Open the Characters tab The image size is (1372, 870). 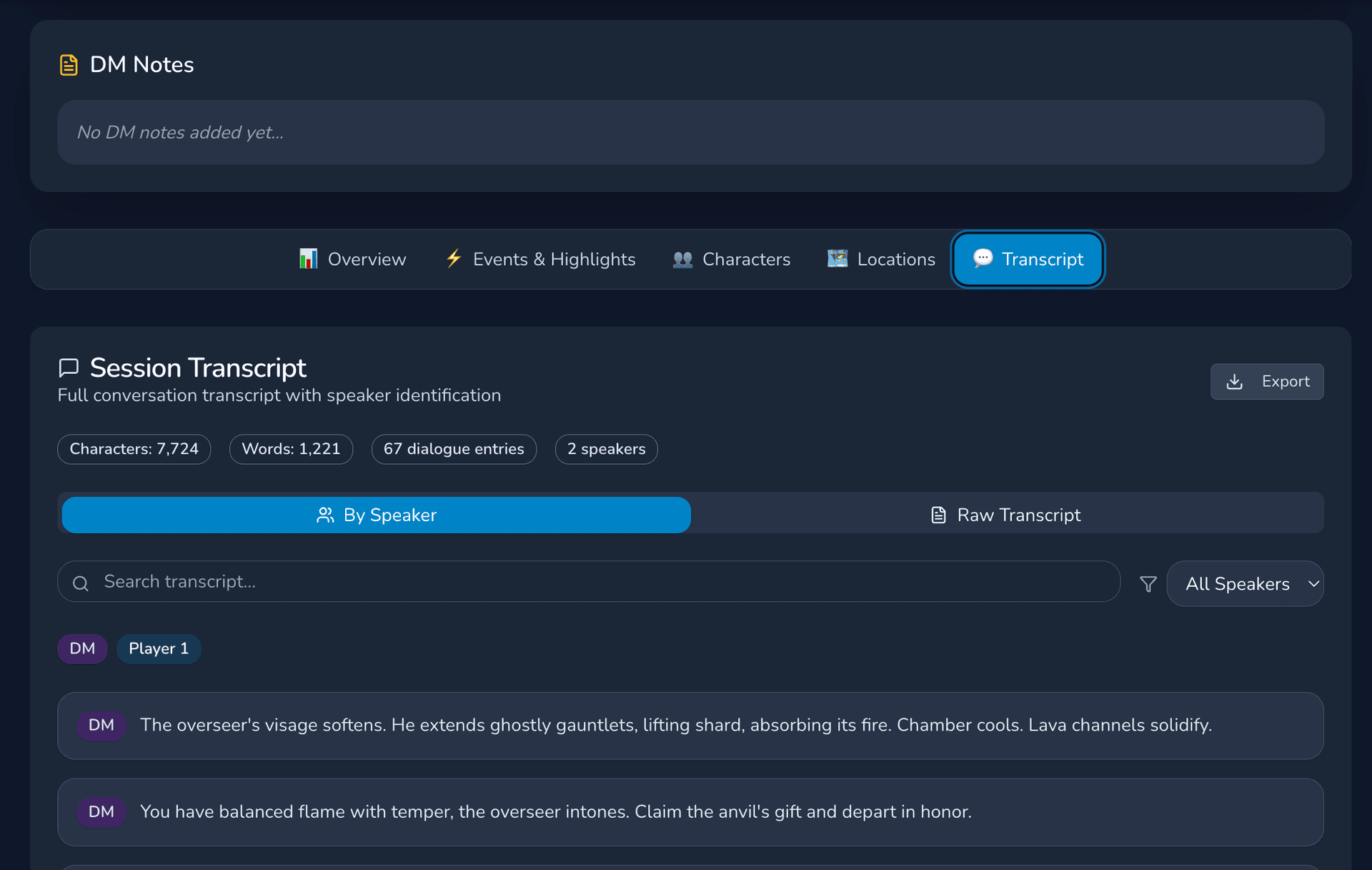click(732, 259)
